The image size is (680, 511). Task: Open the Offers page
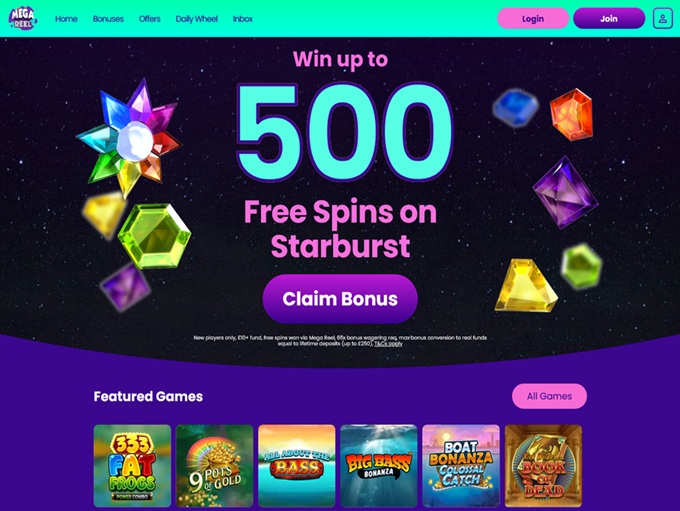point(150,19)
